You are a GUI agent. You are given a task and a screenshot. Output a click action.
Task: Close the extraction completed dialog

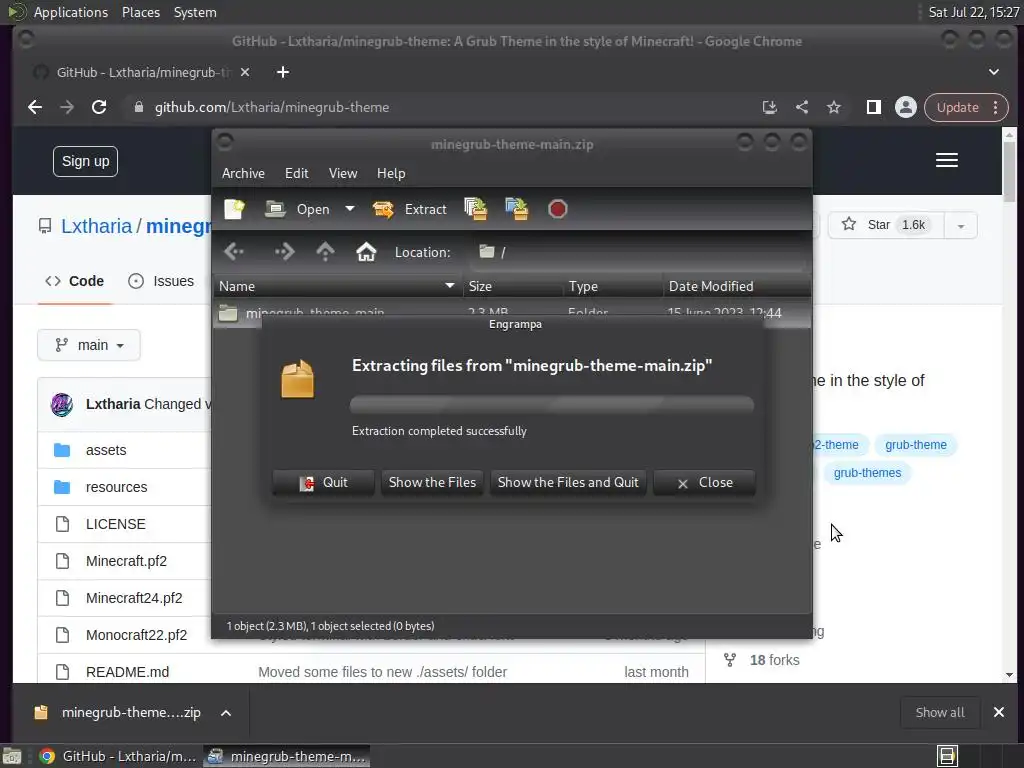[x=705, y=483]
